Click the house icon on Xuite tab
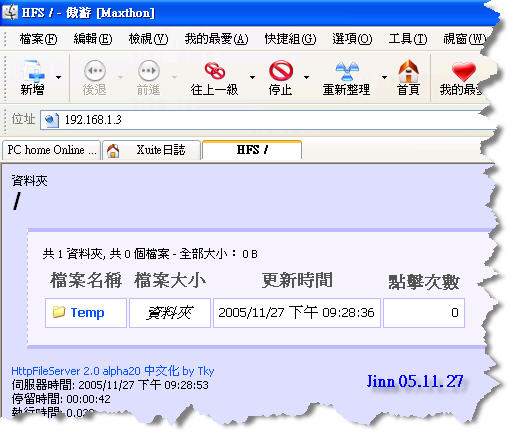 113,151
